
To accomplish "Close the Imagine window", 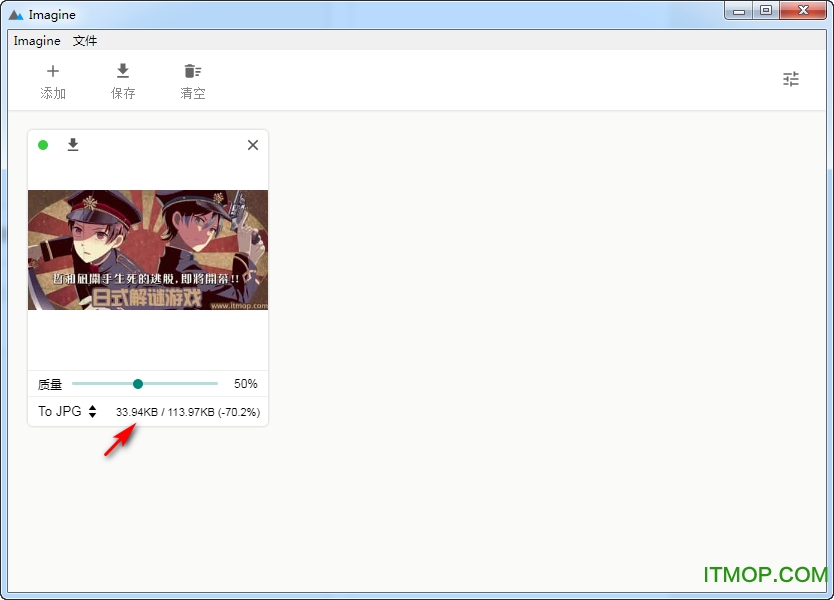I will click(x=802, y=10).
